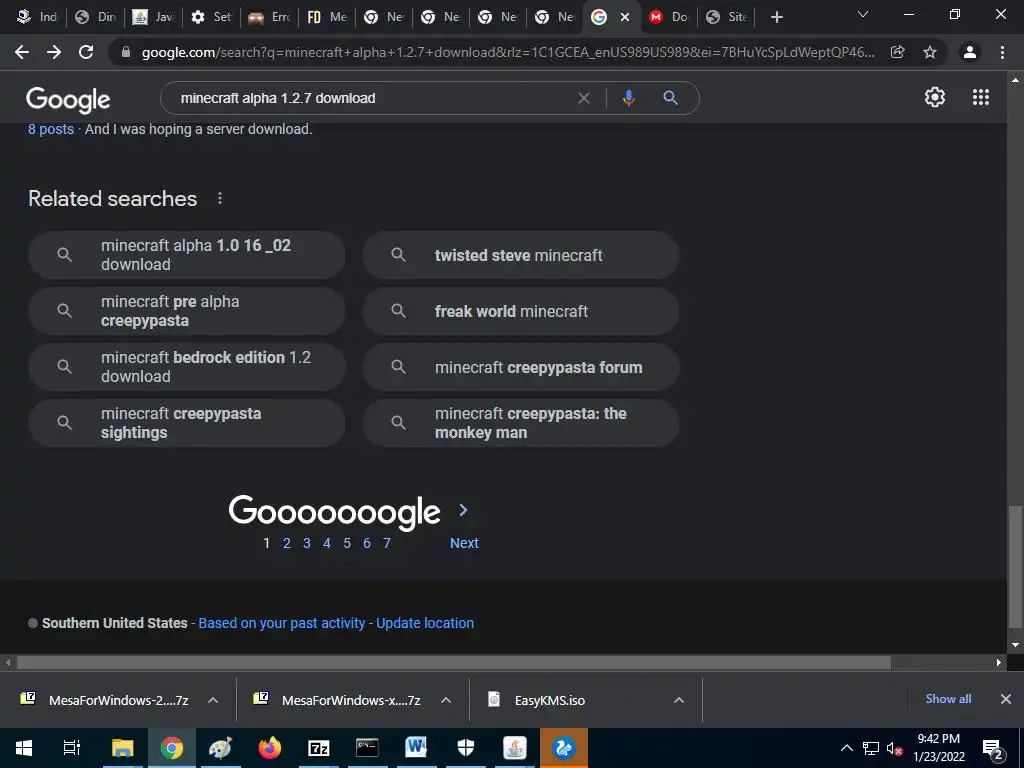
Task: Switch to the 'Ind' tab
Action: pyautogui.click(x=37, y=17)
